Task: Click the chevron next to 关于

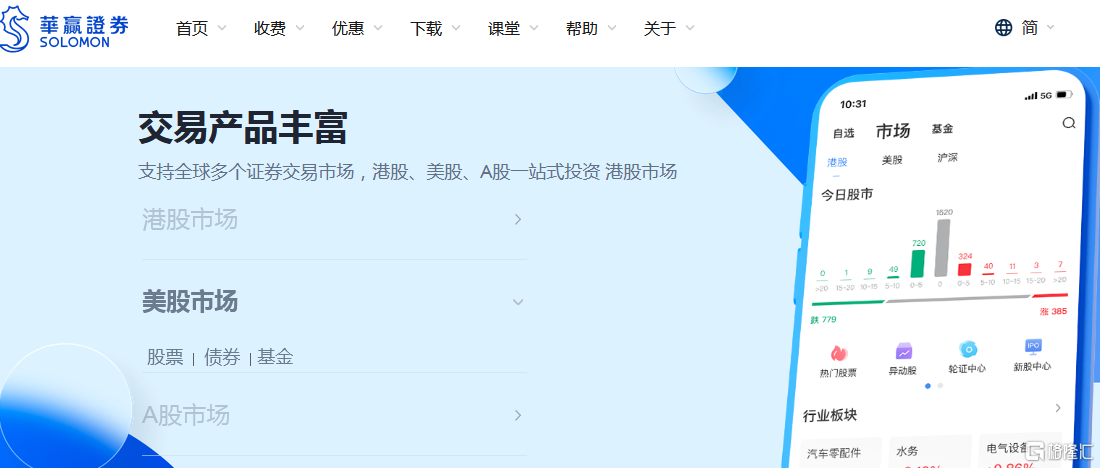Action: click(x=690, y=28)
